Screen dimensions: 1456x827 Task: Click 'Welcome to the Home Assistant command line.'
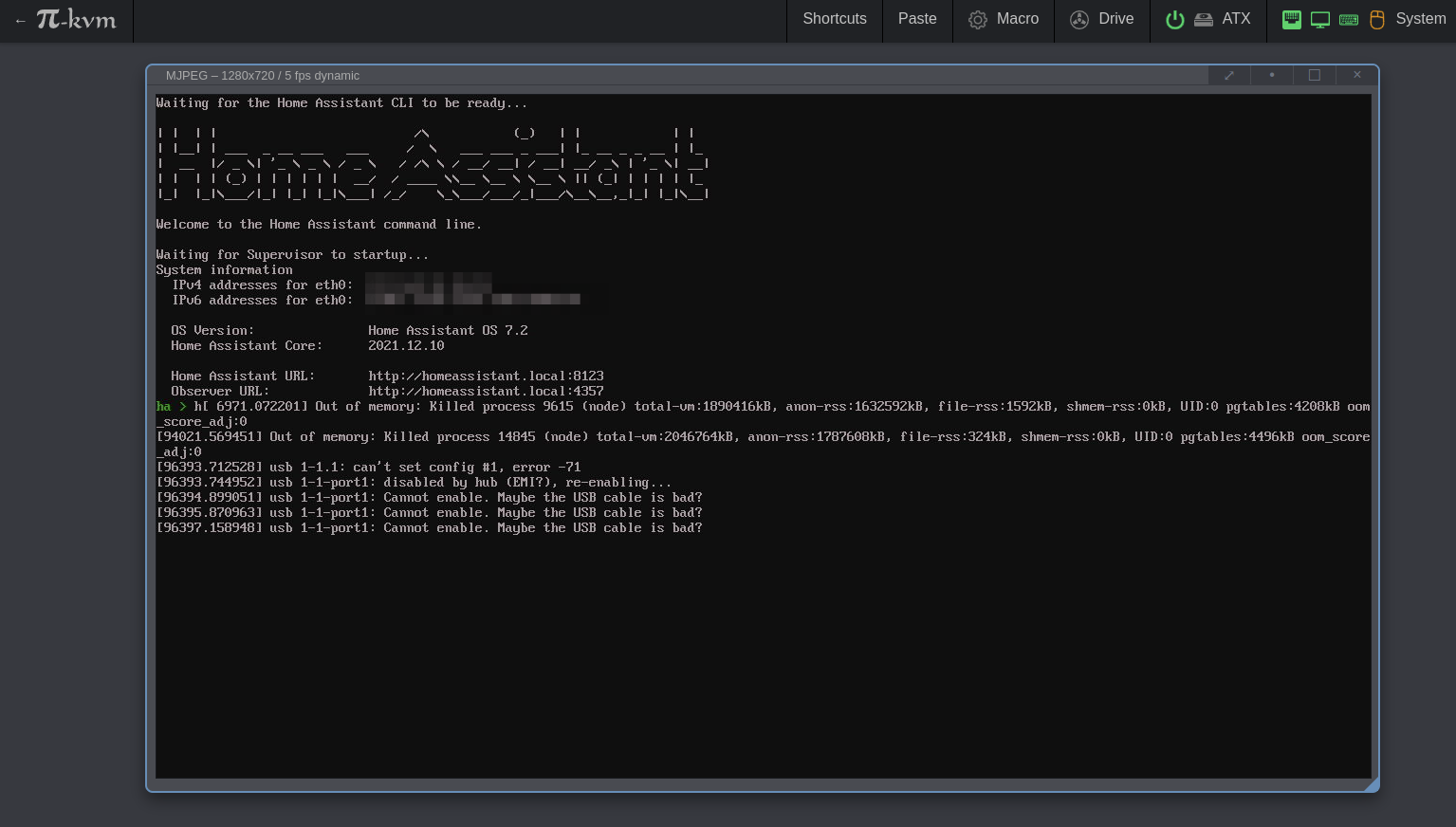[319, 224]
